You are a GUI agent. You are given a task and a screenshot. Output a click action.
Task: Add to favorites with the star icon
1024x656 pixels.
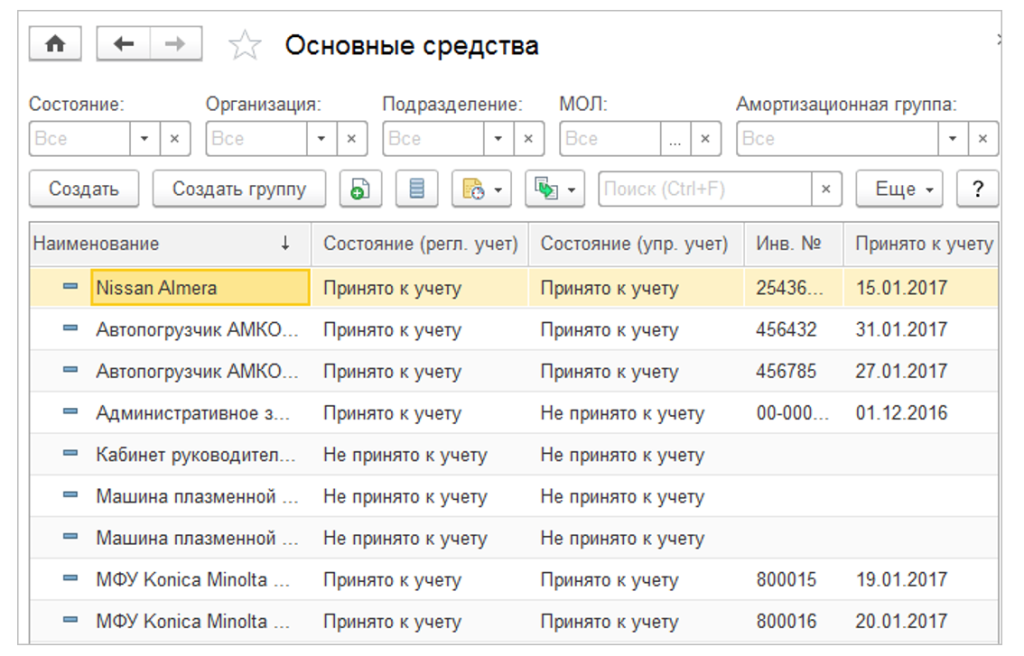coord(245,45)
